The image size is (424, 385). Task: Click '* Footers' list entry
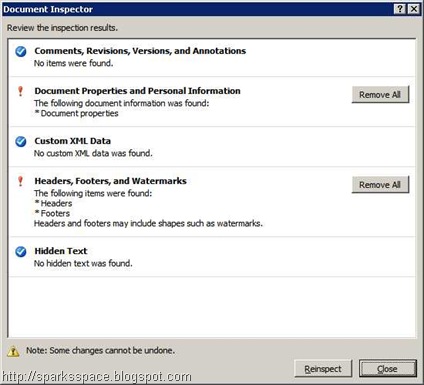point(52,213)
